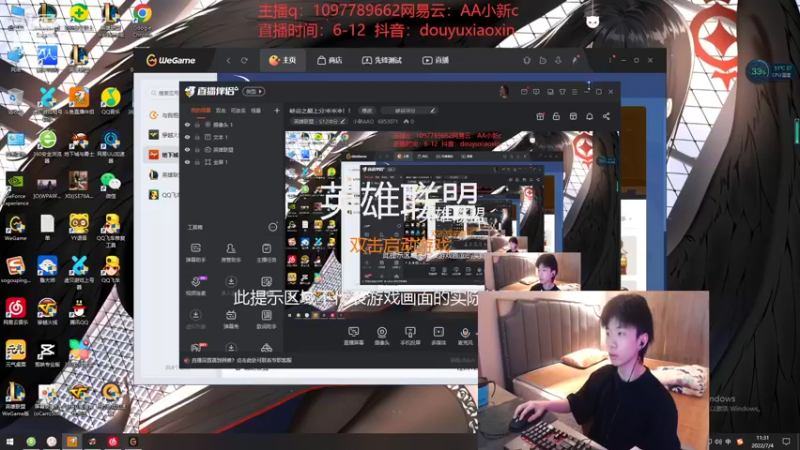Open toolbox more-options circle icon
The width and height of the screenshot is (800, 450).
click(273, 227)
